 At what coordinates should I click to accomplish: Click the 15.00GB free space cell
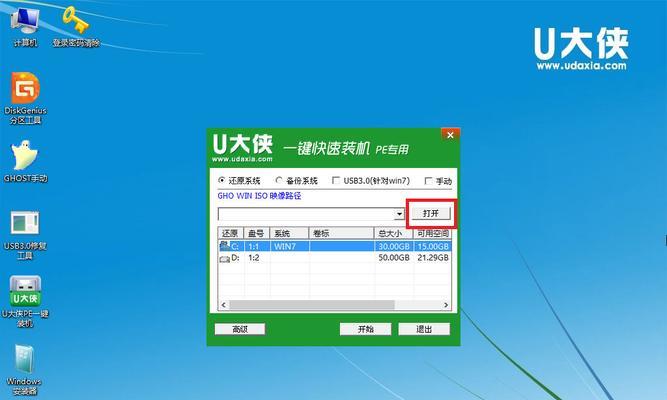pyautogui.click(x=433, y=246)
